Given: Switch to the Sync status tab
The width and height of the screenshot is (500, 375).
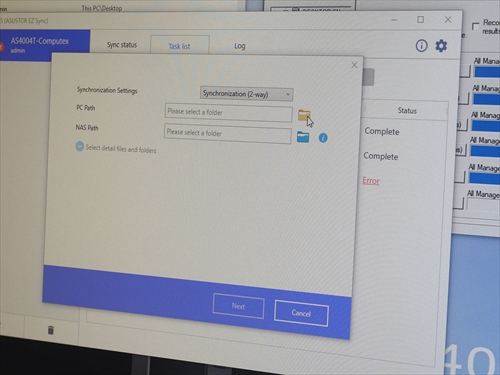Looking at the screenshot, I should pos(122,45).
